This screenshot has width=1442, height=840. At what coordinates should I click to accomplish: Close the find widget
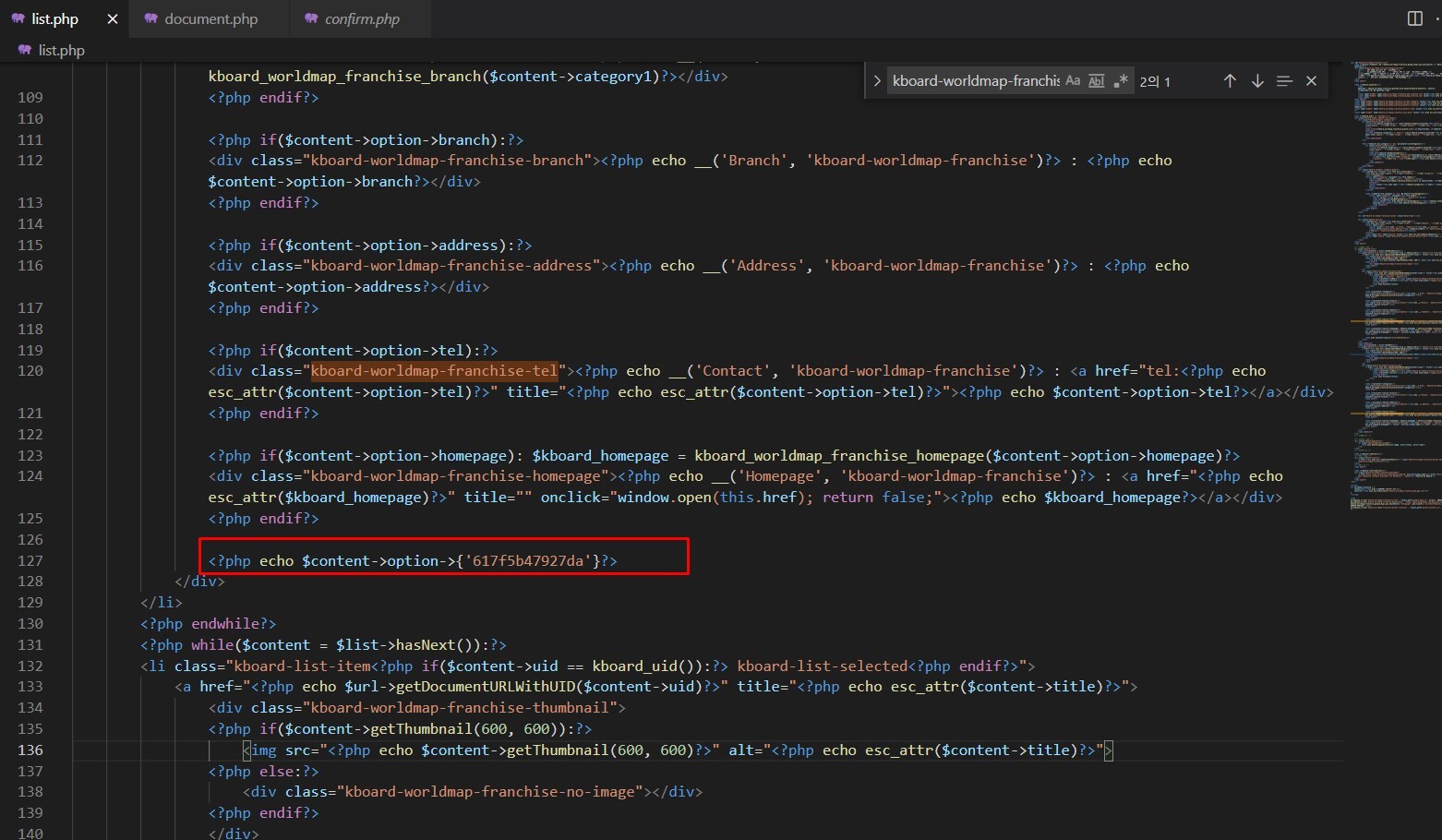pos(1311,81)
